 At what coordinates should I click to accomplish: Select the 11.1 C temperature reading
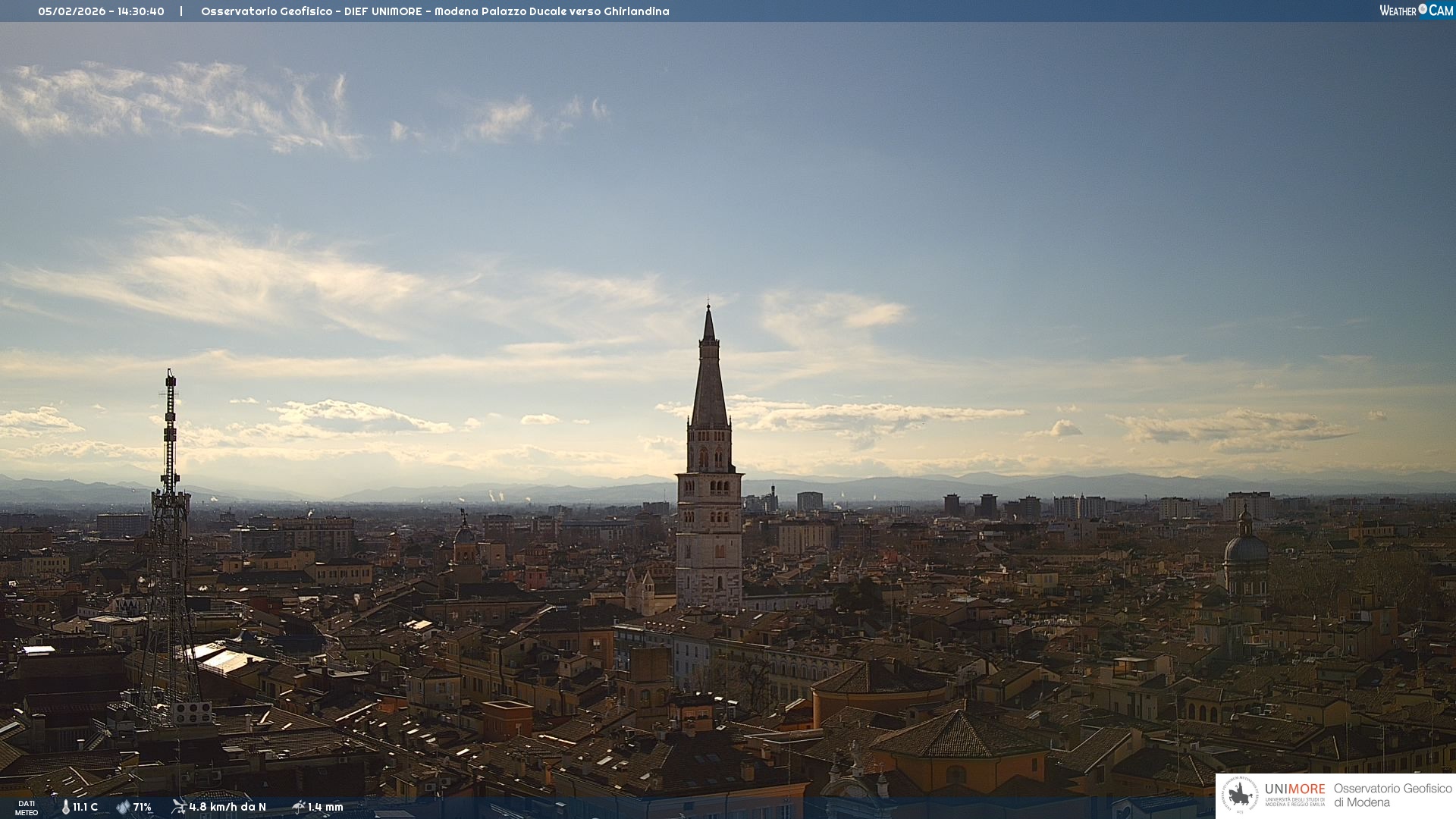tap(86, 807)
